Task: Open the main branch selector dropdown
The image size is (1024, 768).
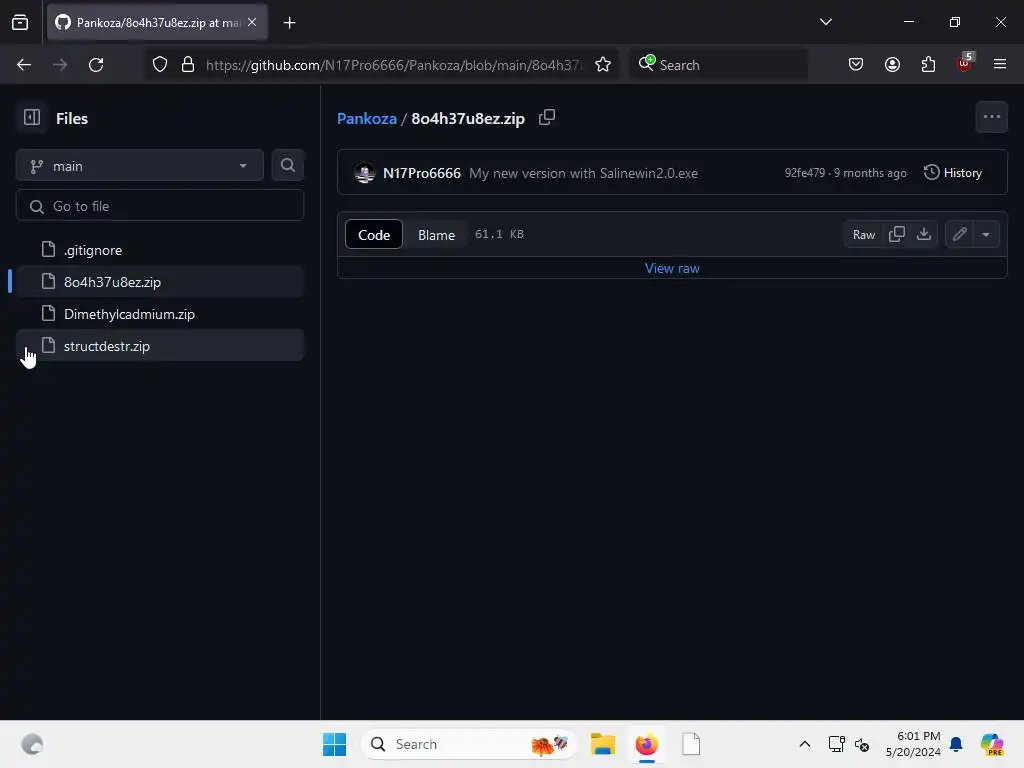Action: 140,166
